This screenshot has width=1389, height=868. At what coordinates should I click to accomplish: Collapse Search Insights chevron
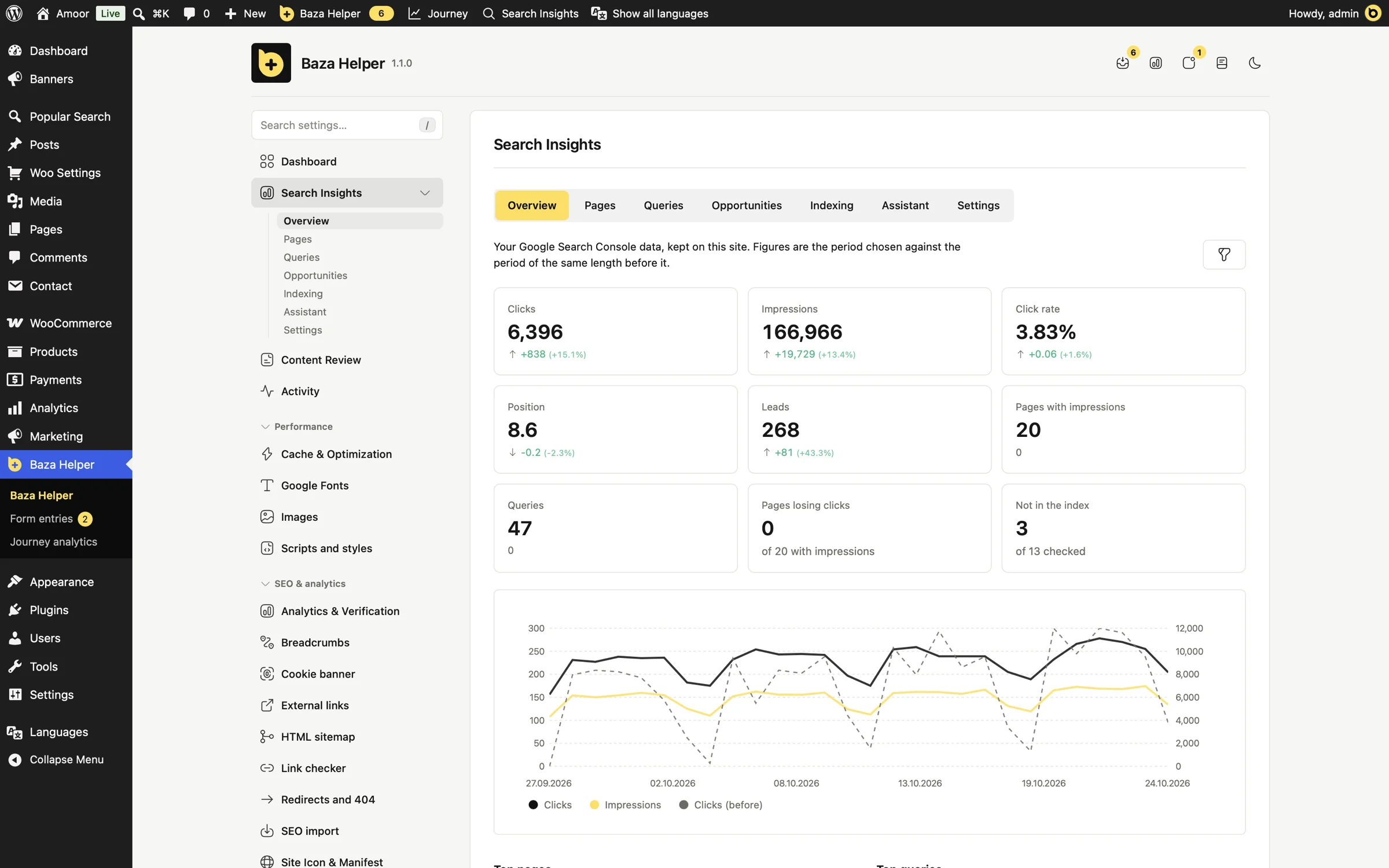click(x=425, y=193)
